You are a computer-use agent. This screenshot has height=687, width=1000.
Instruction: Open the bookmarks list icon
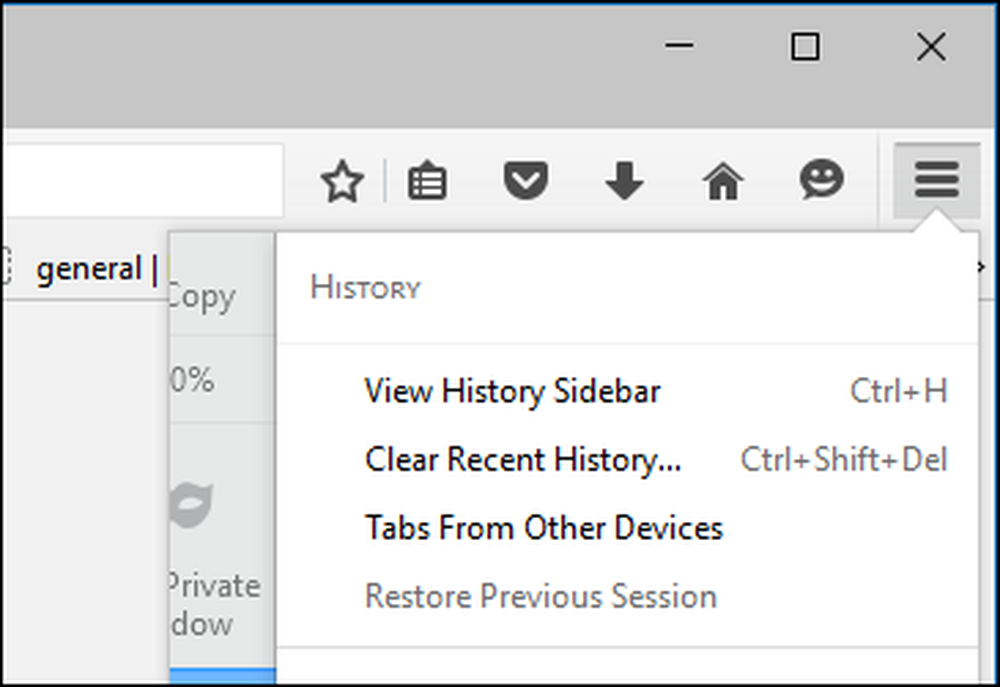[427, 182]
